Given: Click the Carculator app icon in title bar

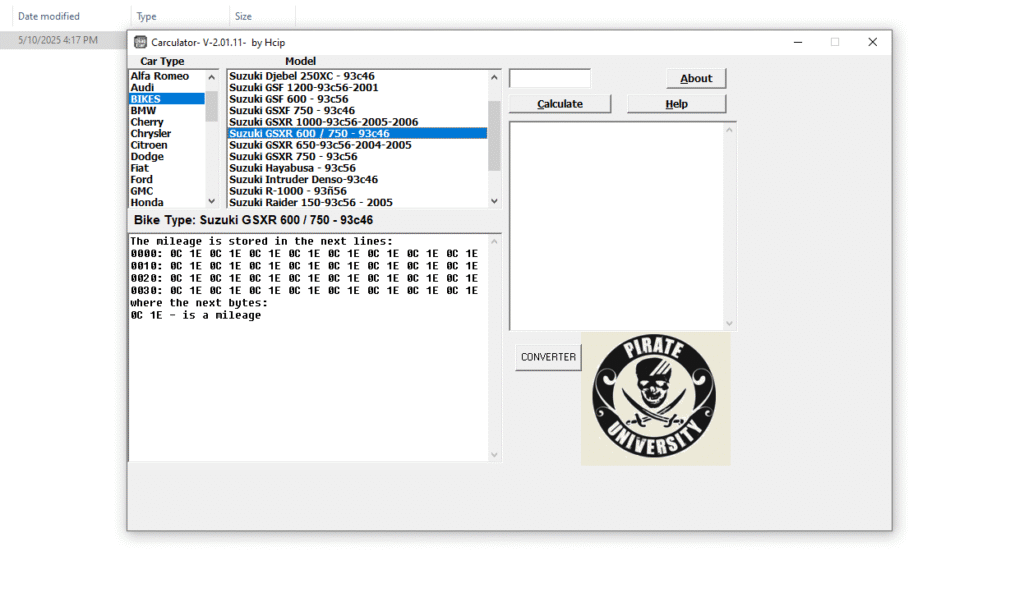Looking at the screenshot, I should [x=141, y=42].
